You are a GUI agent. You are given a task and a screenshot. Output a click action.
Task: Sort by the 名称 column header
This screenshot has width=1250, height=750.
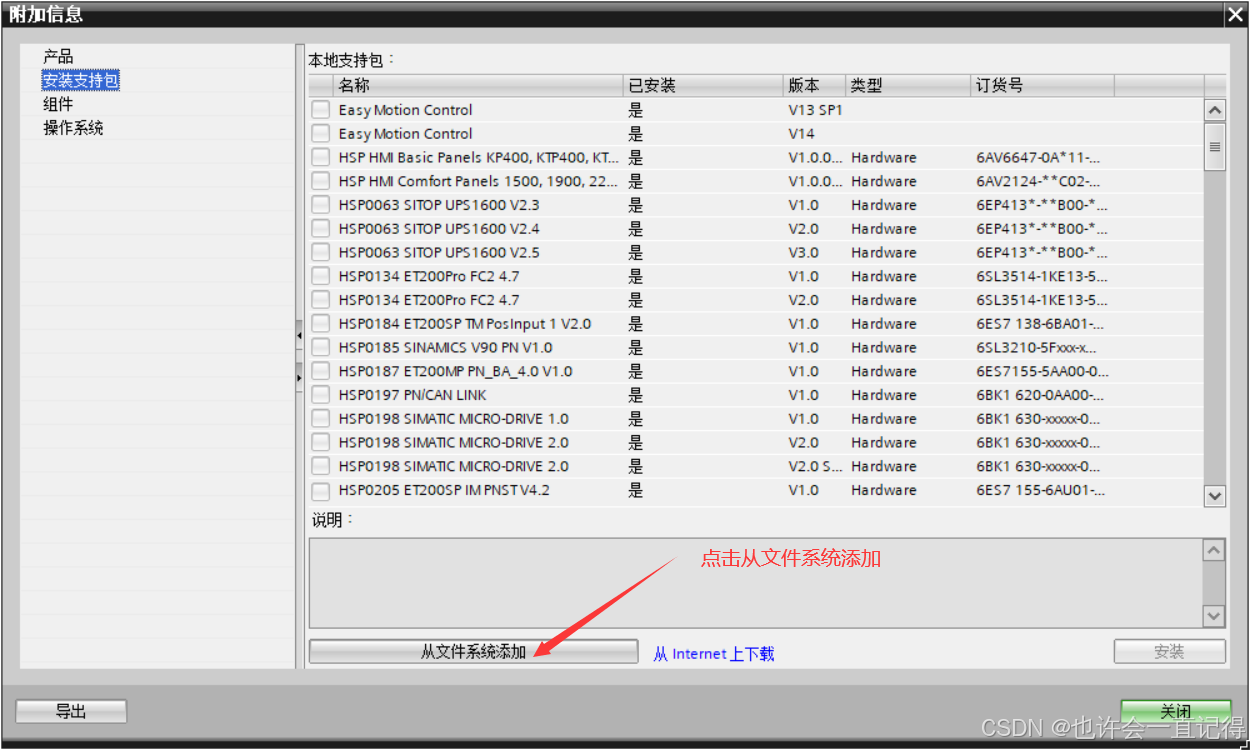click(478, 86)
